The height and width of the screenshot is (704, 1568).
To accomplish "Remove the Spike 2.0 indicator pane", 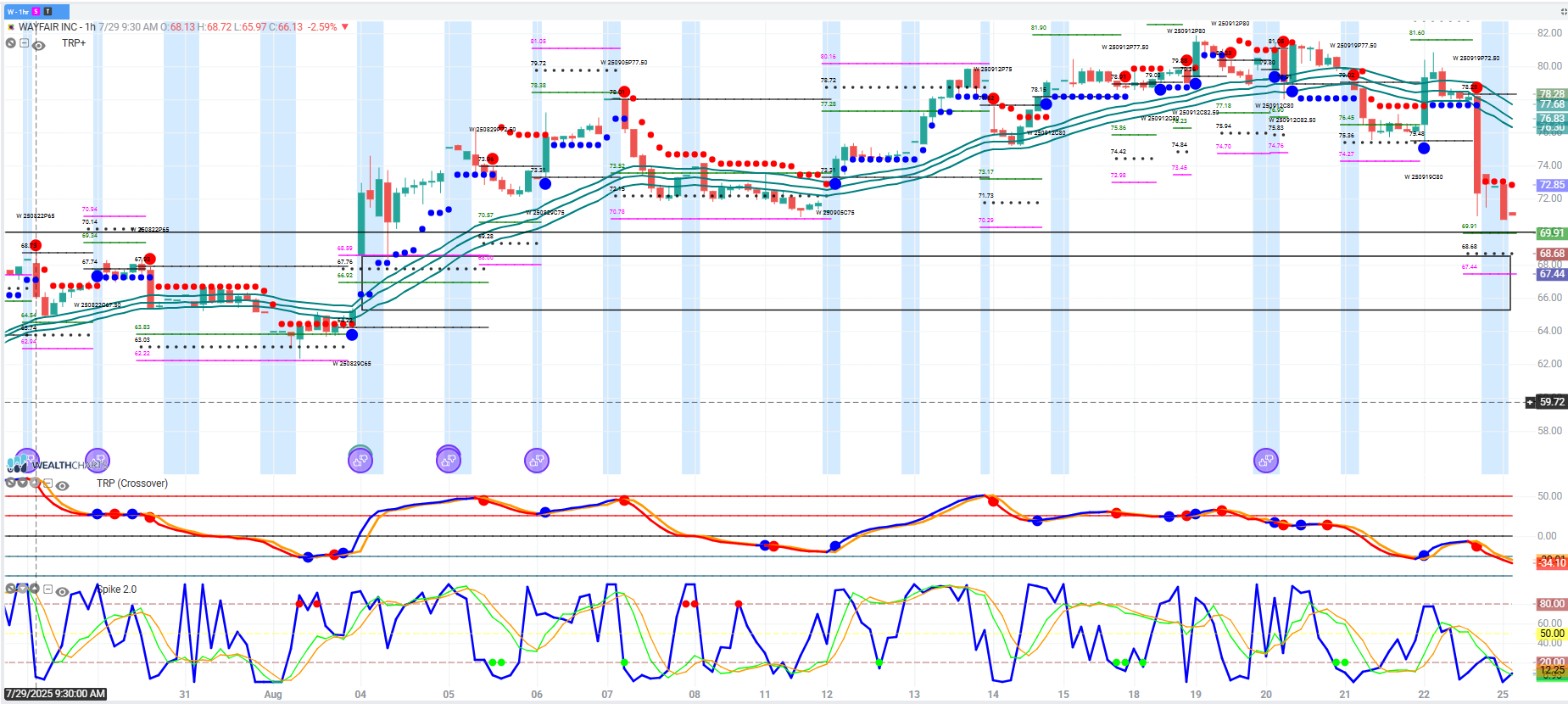I will click(x=10, y=588).
